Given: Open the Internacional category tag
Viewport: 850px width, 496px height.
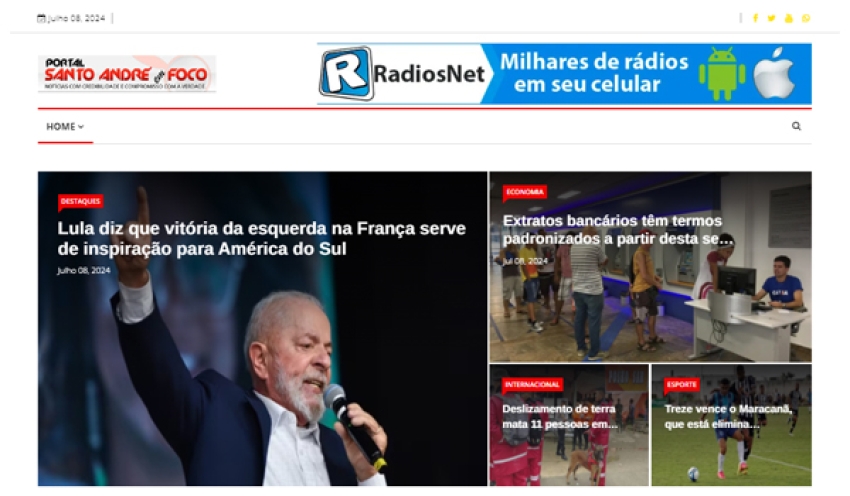Looking at the screenshot, I should click(x=532, y=384).
